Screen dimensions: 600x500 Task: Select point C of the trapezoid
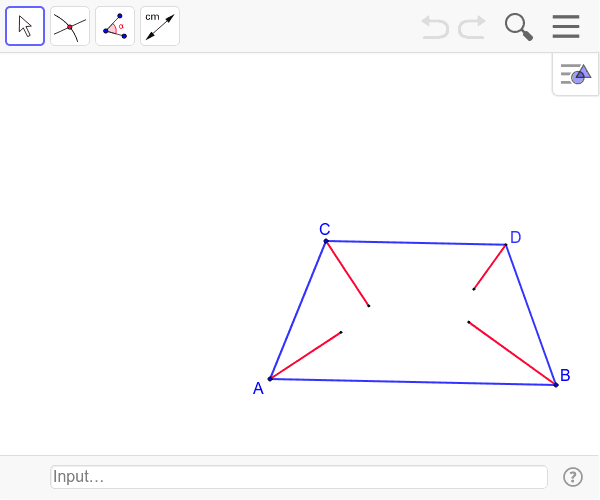326,241
